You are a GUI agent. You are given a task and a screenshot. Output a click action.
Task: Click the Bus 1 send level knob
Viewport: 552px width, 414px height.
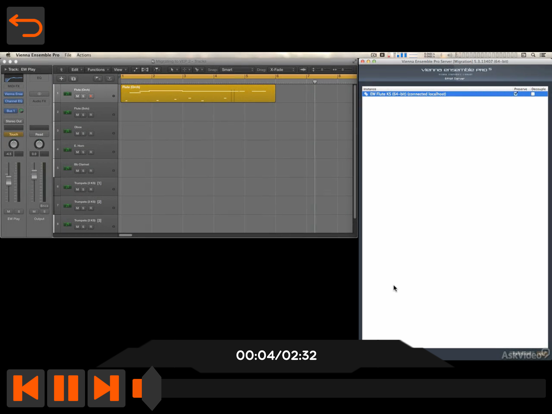(x=21, y=111)
